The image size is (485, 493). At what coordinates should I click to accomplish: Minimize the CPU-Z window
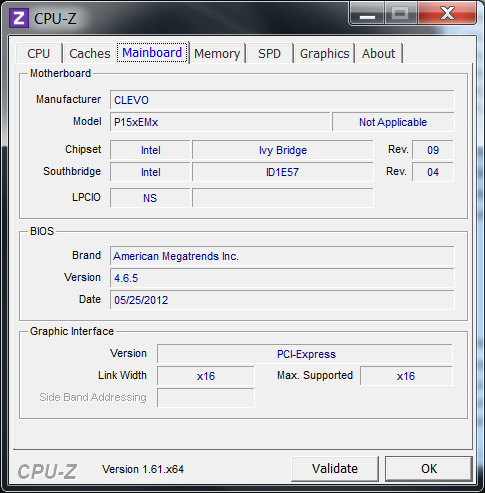tap(367, 14)
